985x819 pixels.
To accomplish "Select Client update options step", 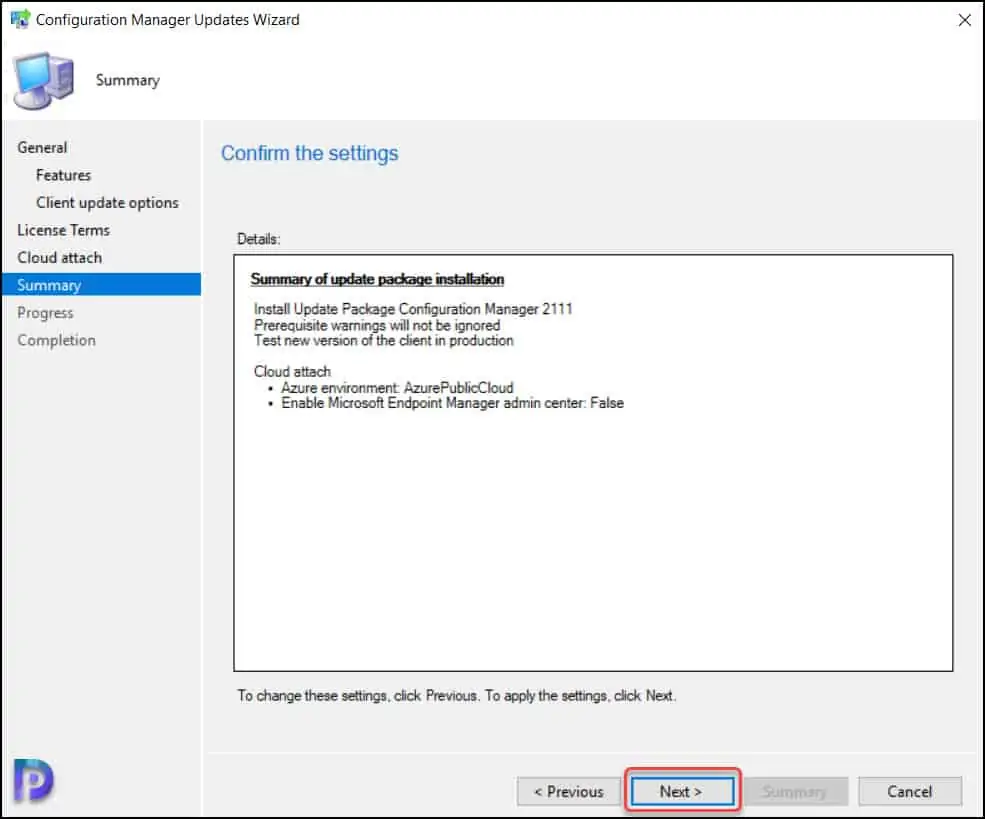I will click(x=107, y=203).
